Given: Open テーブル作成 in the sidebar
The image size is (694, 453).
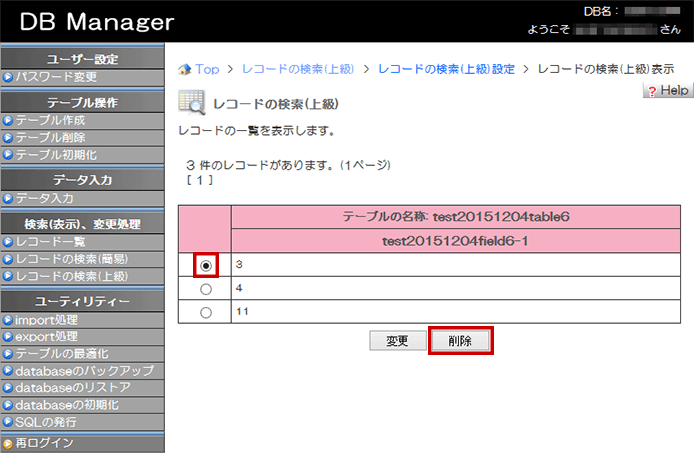Looking at the screenshot, I should pyautogui.click(x=50, y=120).
